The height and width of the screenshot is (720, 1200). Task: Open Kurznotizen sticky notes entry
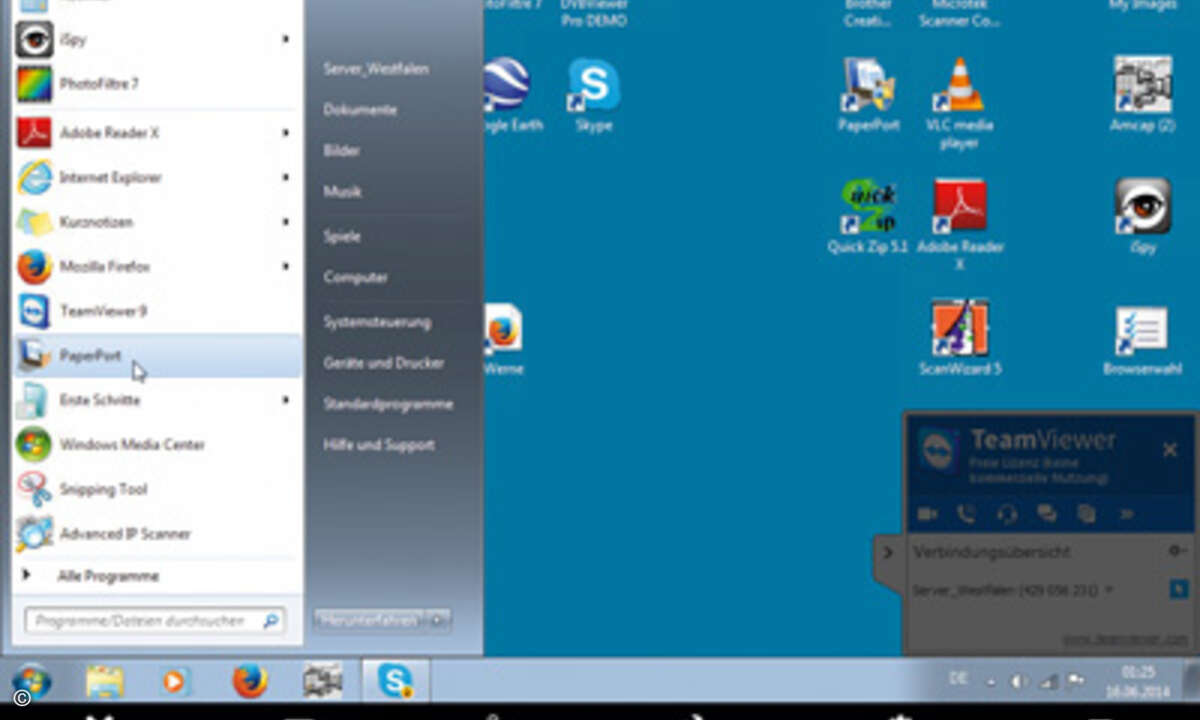155,222
